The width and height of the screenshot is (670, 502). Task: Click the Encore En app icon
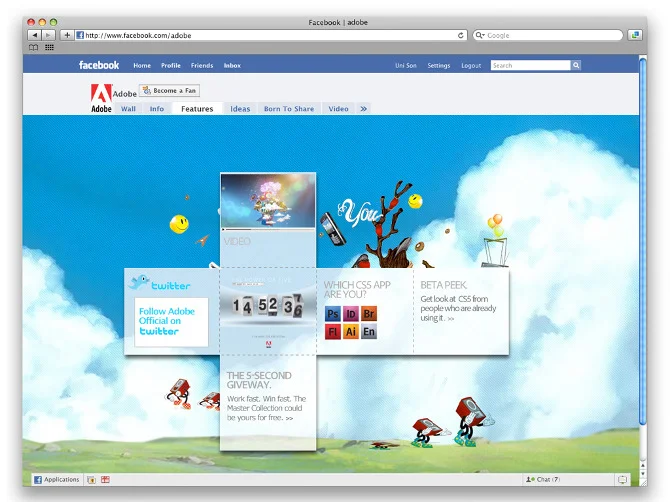pyautogui.click(x=368, y=332)
